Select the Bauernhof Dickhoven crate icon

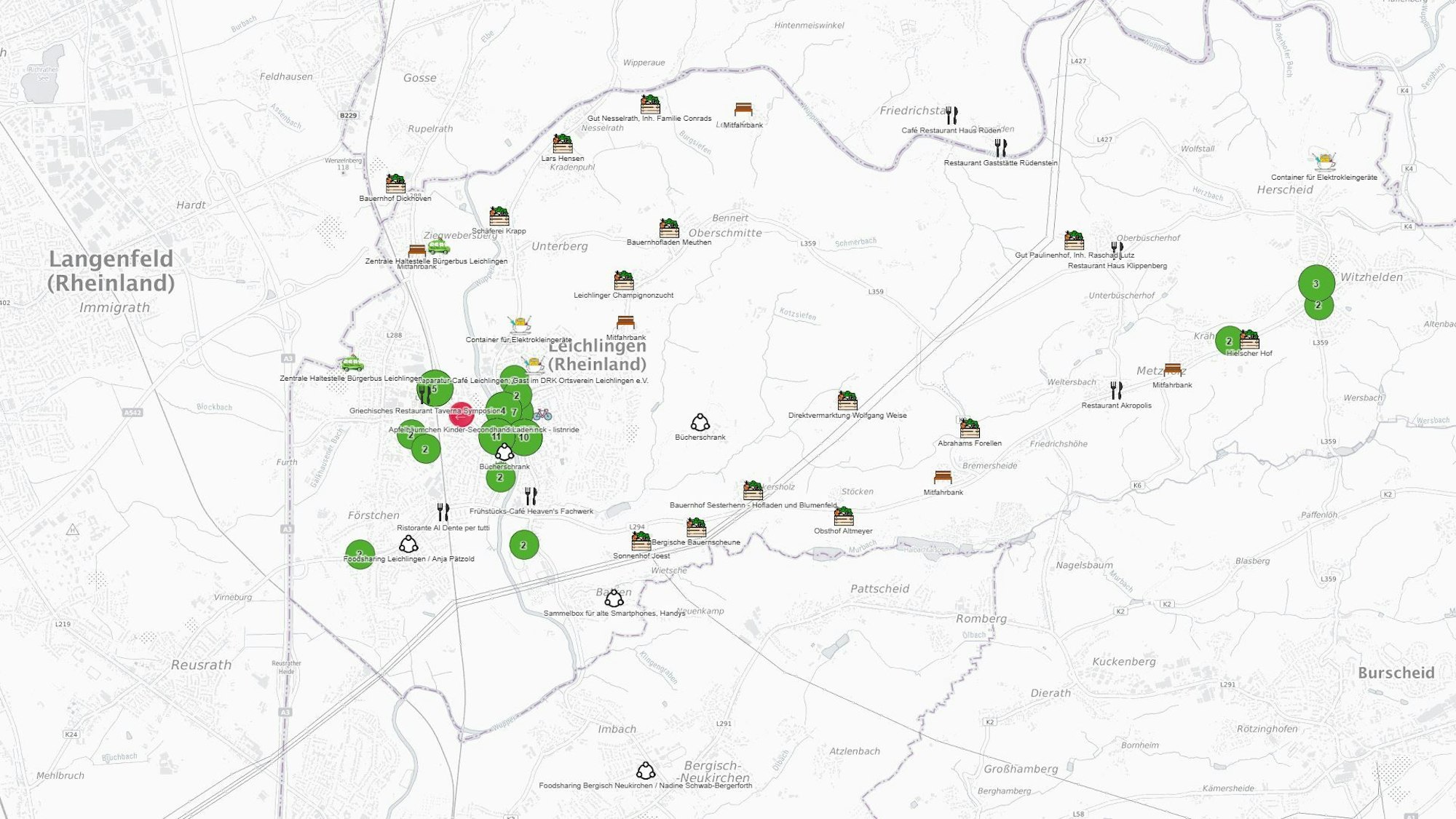(x=395, y=183)
